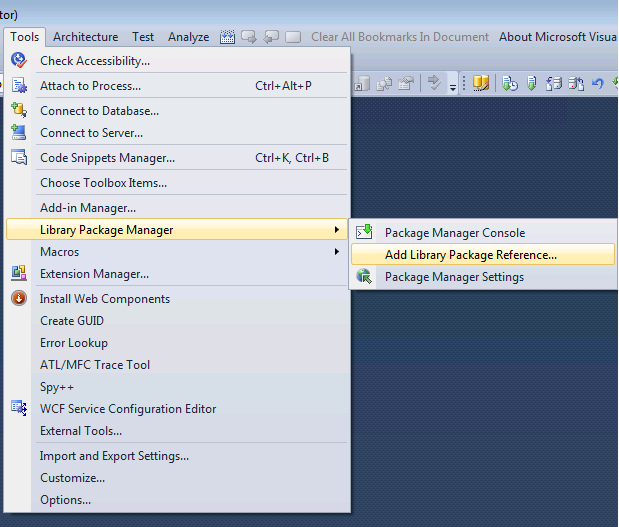619x527 pixels.
Task: Expand the Library Package Manager submenu arrow
Action: pos(336,230)
